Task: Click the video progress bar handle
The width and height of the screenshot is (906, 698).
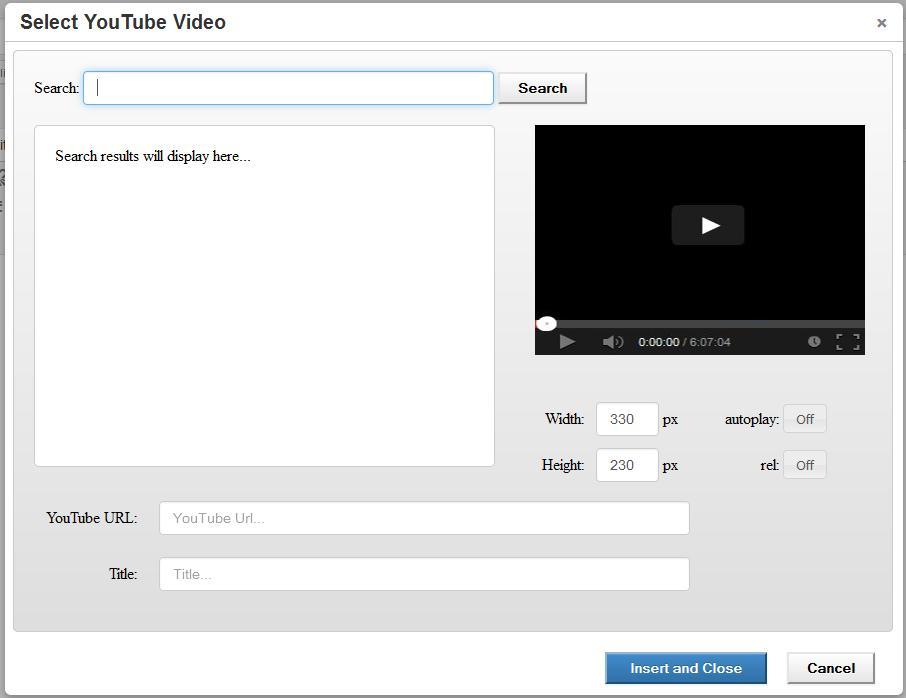Action: [x=546, y=324]
